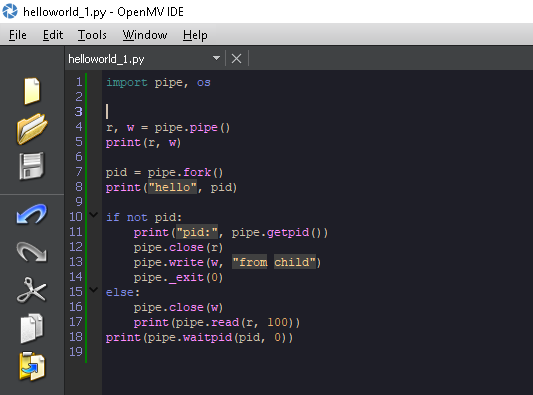This screenshot has height=395, width=533.
Task: Open the Edit menu
Action: (x=53, y=35)
